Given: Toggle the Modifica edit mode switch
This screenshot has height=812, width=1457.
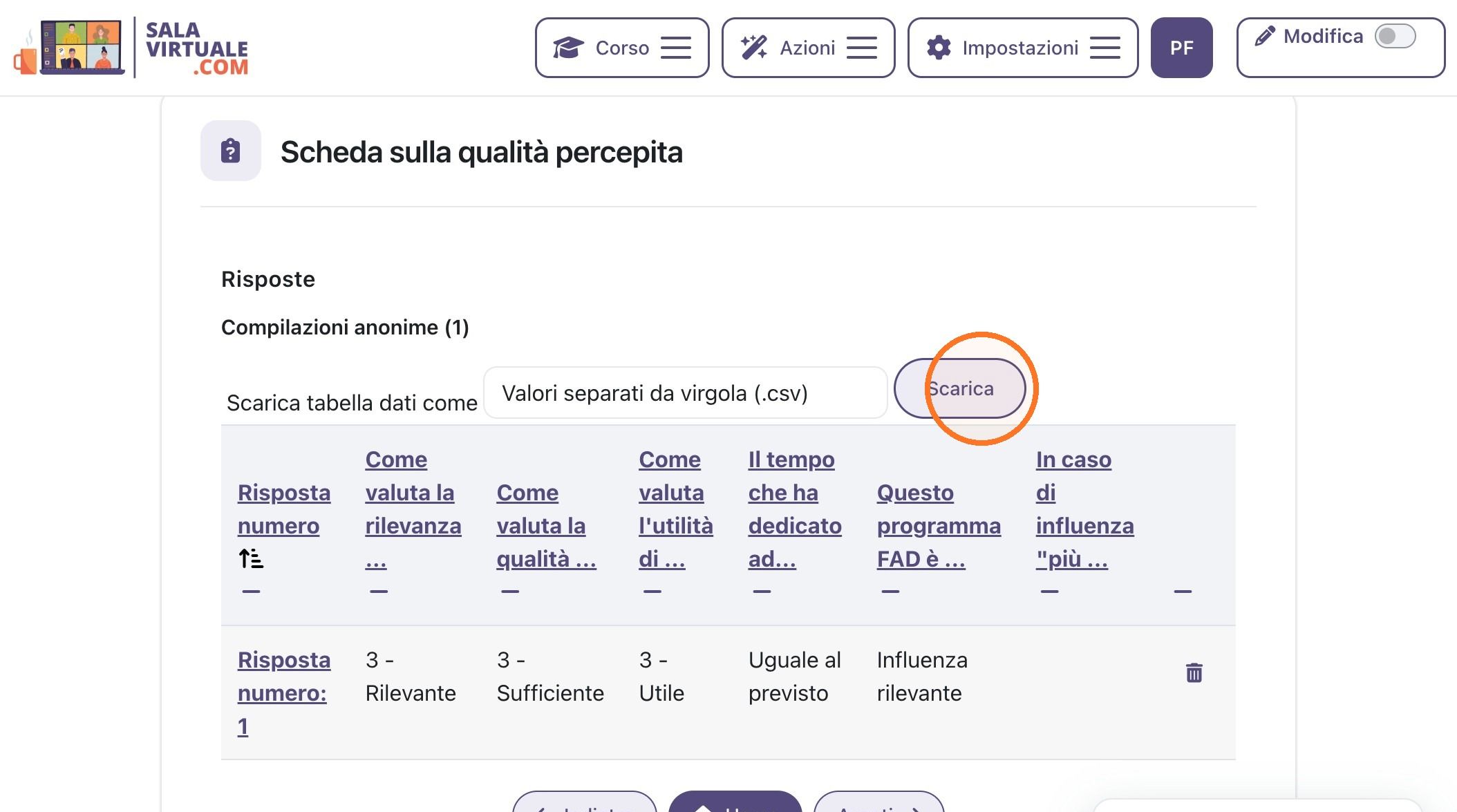Looking at the screenshot, I should [1395, 36].
